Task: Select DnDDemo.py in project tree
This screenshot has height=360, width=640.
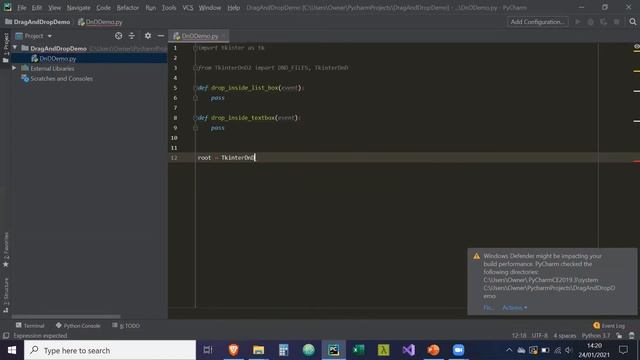Action: pos(58,58)
